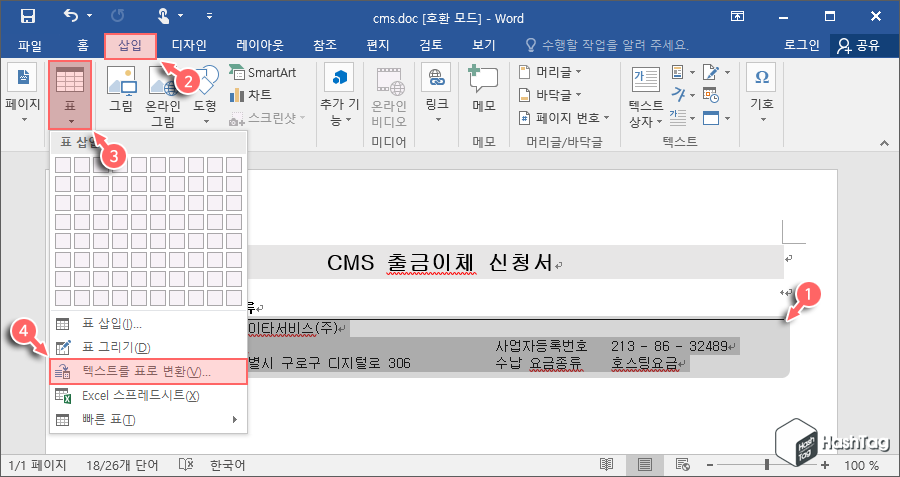Expand the 빠른 표(T) submenu
900x477 pixels.
149,420
